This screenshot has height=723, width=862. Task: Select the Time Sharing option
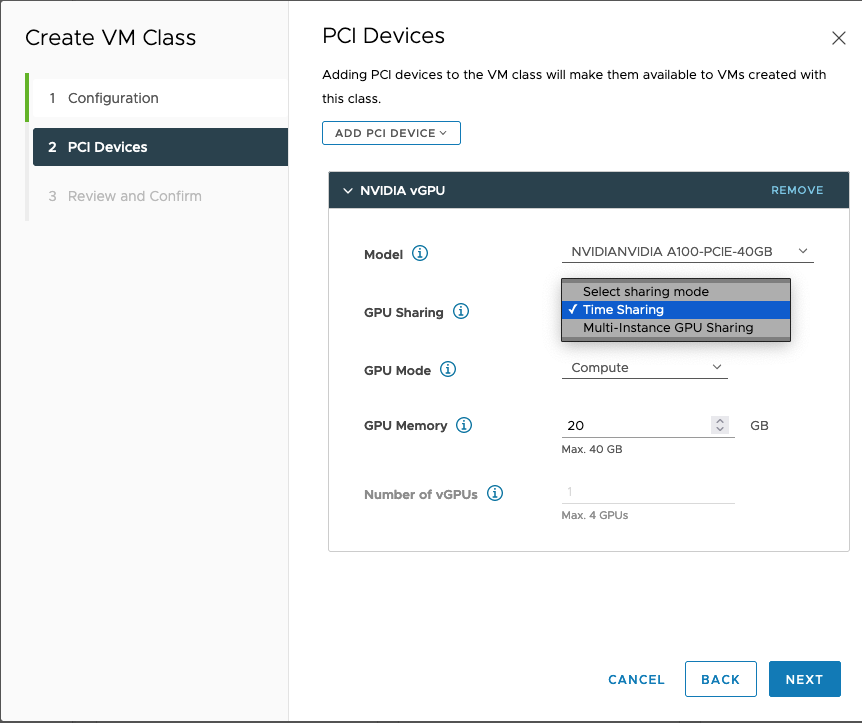pyautogui.click(x=623, y=310)
